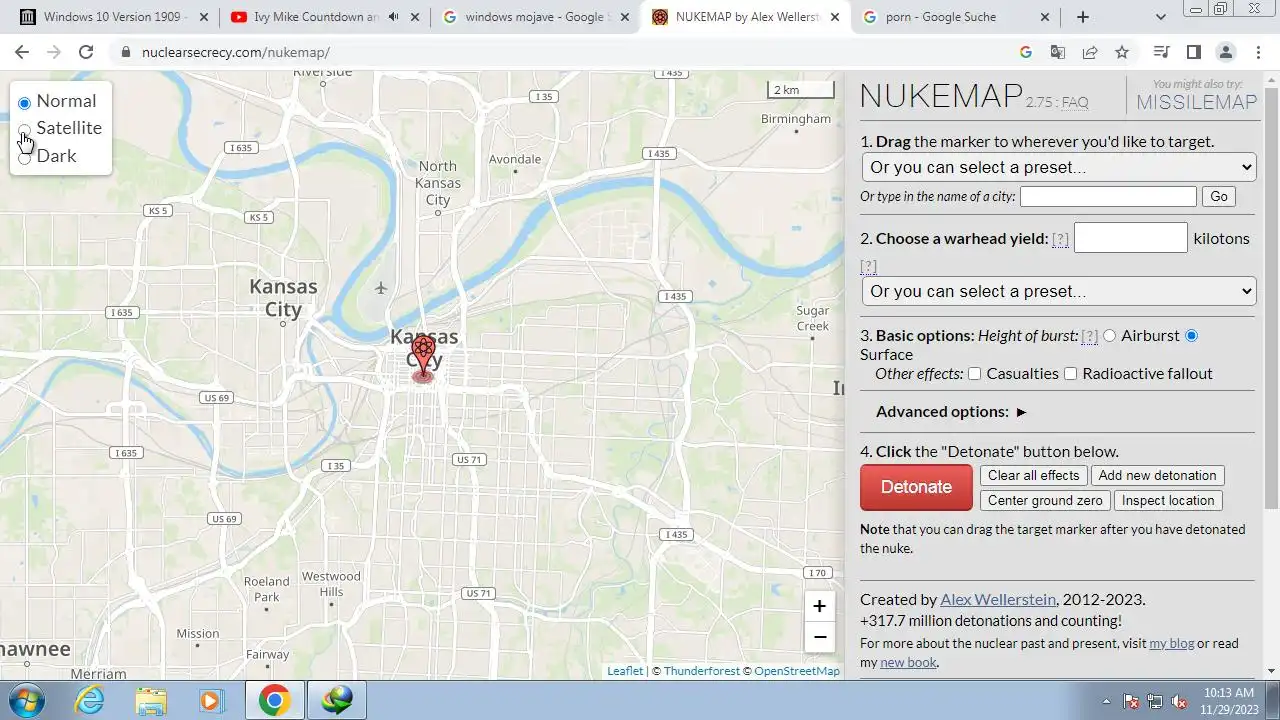Open the Alex Wellerstein link
Screen dimensions: 1280x720
coord(998,600)
